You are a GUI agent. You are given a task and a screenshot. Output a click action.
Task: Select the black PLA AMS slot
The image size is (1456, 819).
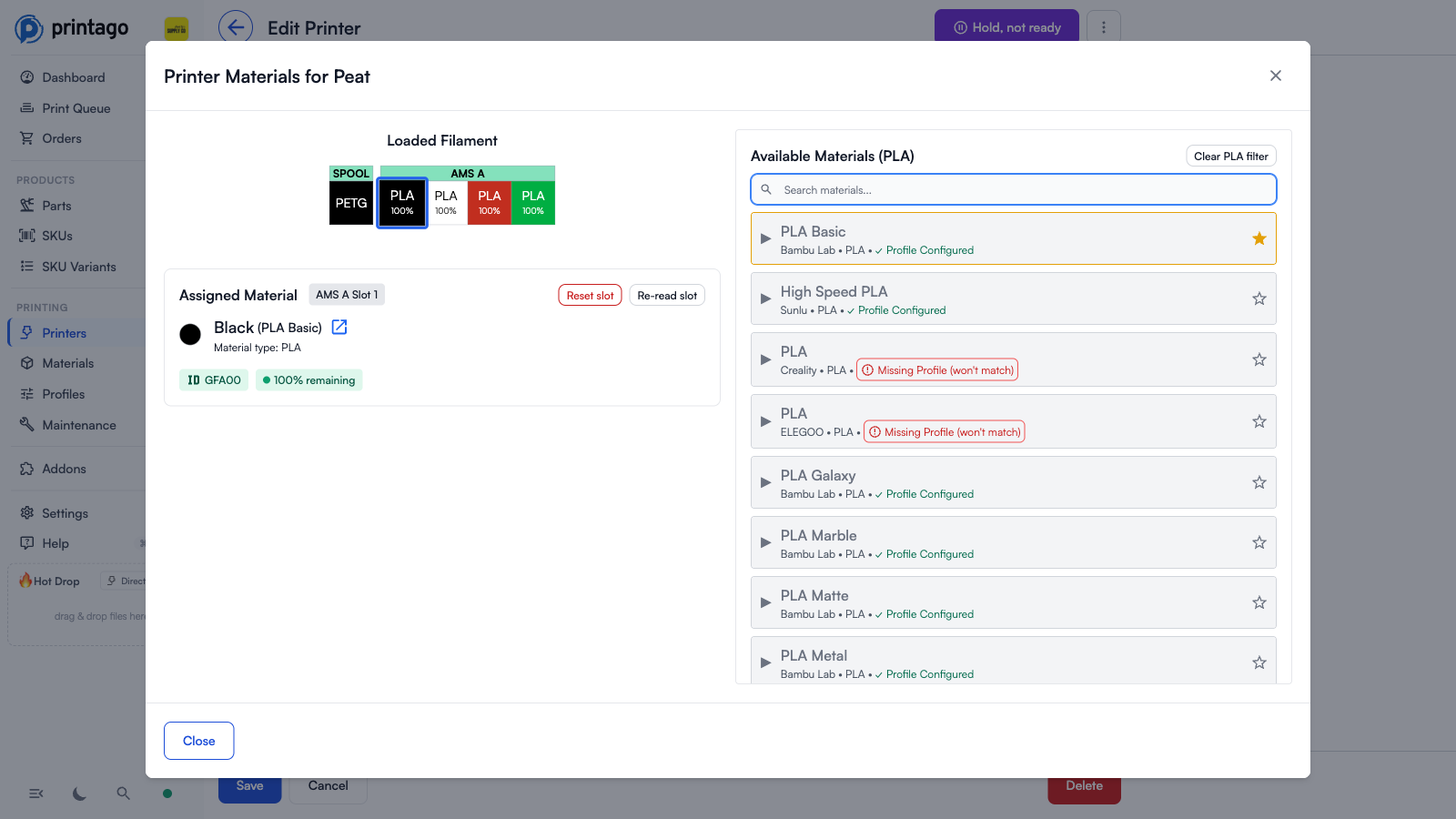coord(402,203)
